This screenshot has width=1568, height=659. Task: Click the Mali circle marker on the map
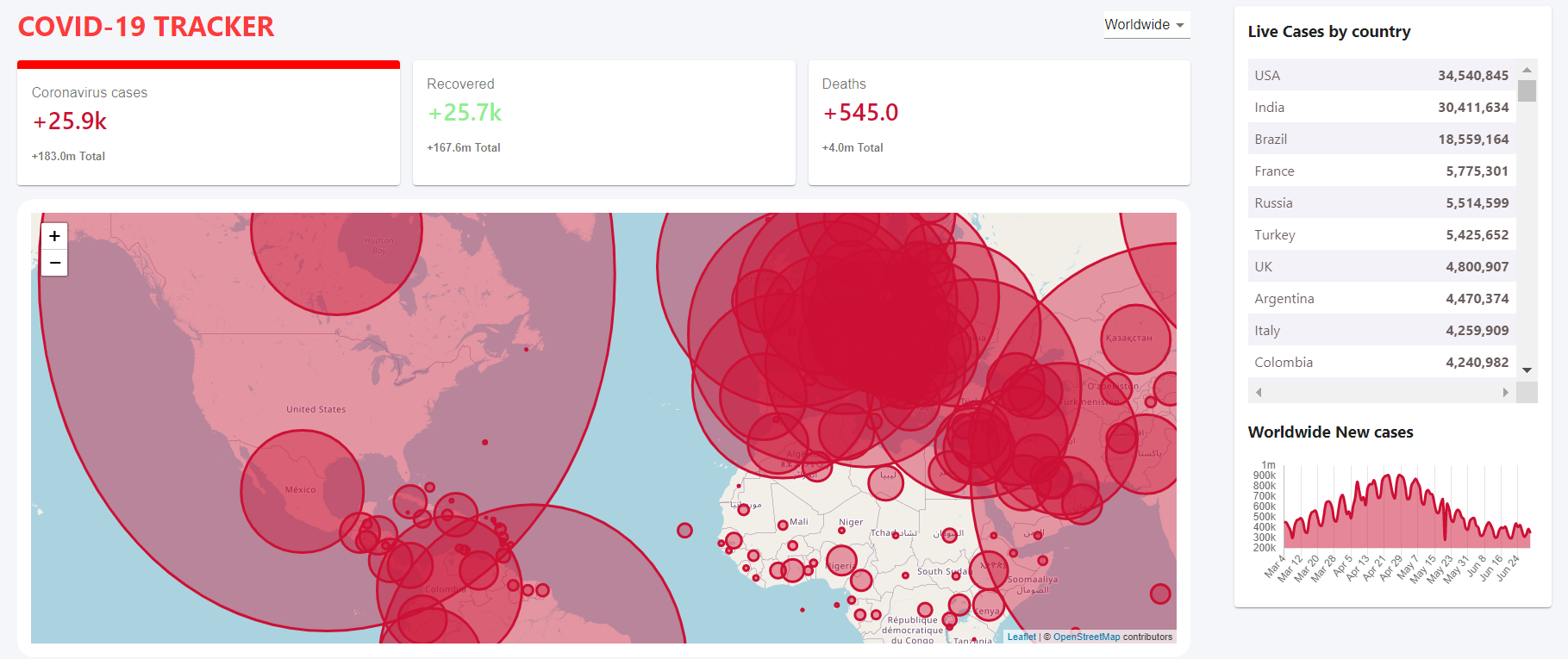pos(783,525)
